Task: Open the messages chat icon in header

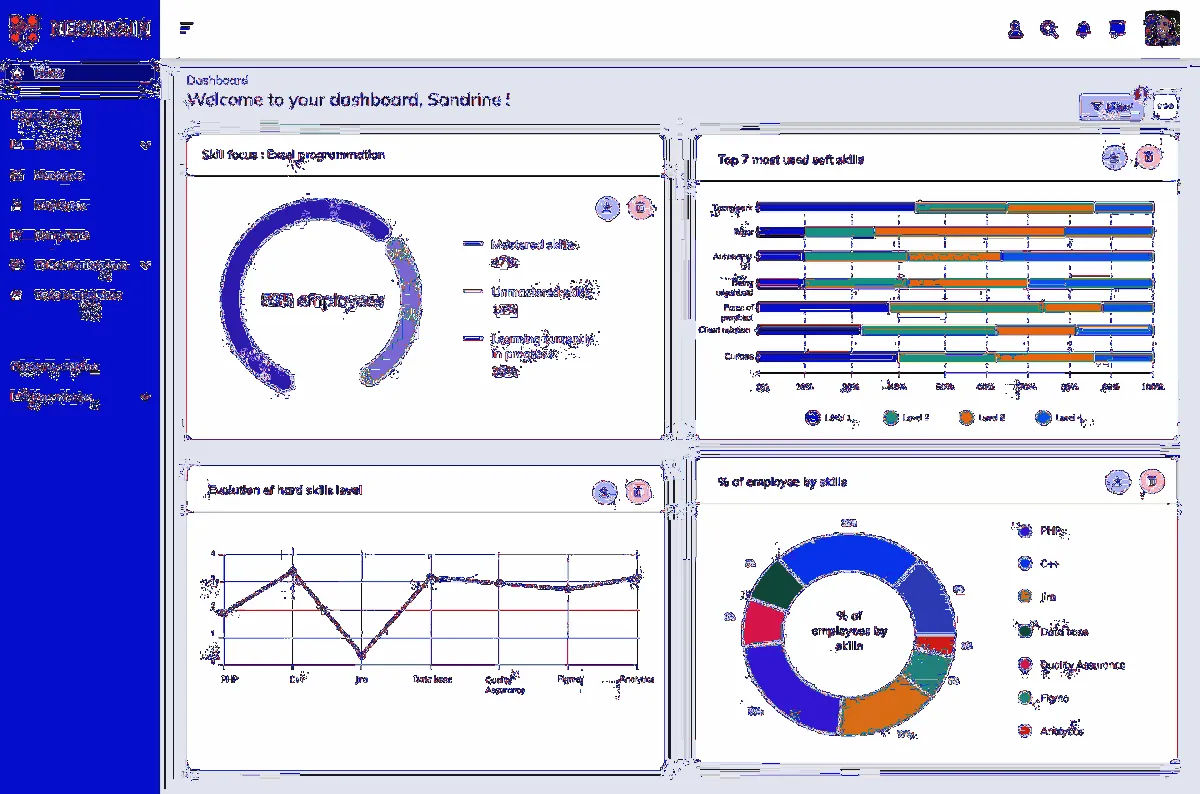Action: [x=1117, y=30]
